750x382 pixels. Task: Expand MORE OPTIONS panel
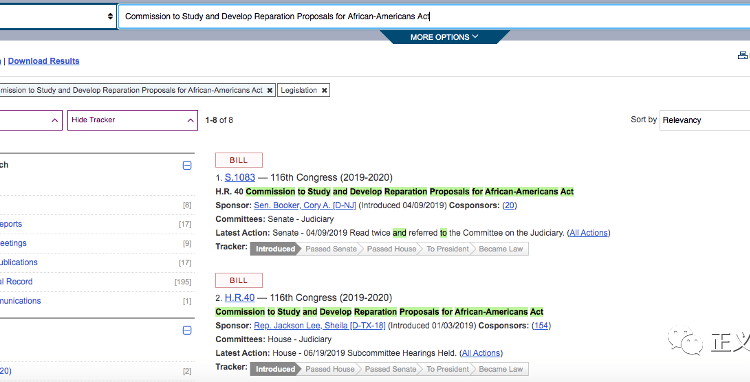click(x=444, y=37)
